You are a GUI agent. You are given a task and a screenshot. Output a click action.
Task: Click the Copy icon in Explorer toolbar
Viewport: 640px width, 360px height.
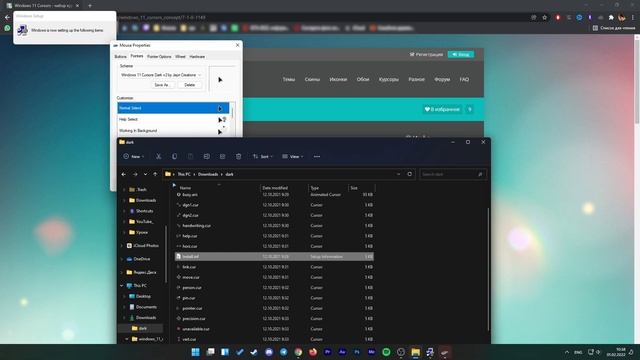coord(174,156)
